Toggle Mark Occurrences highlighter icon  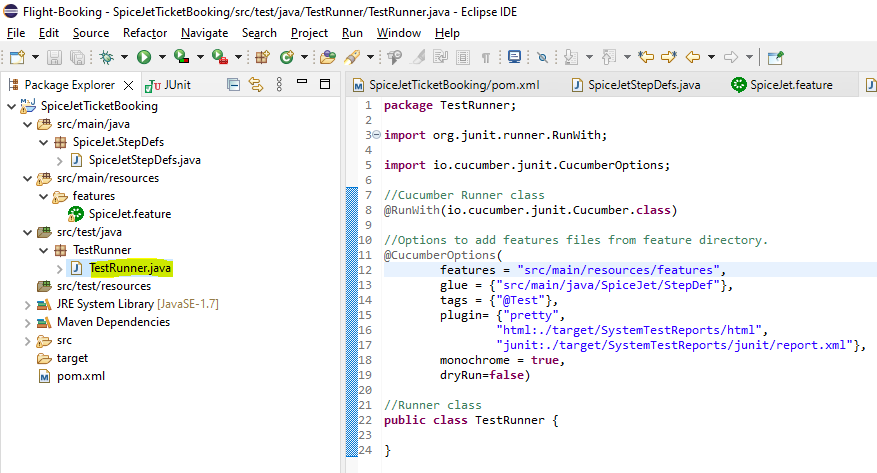[x=418, y=57]
